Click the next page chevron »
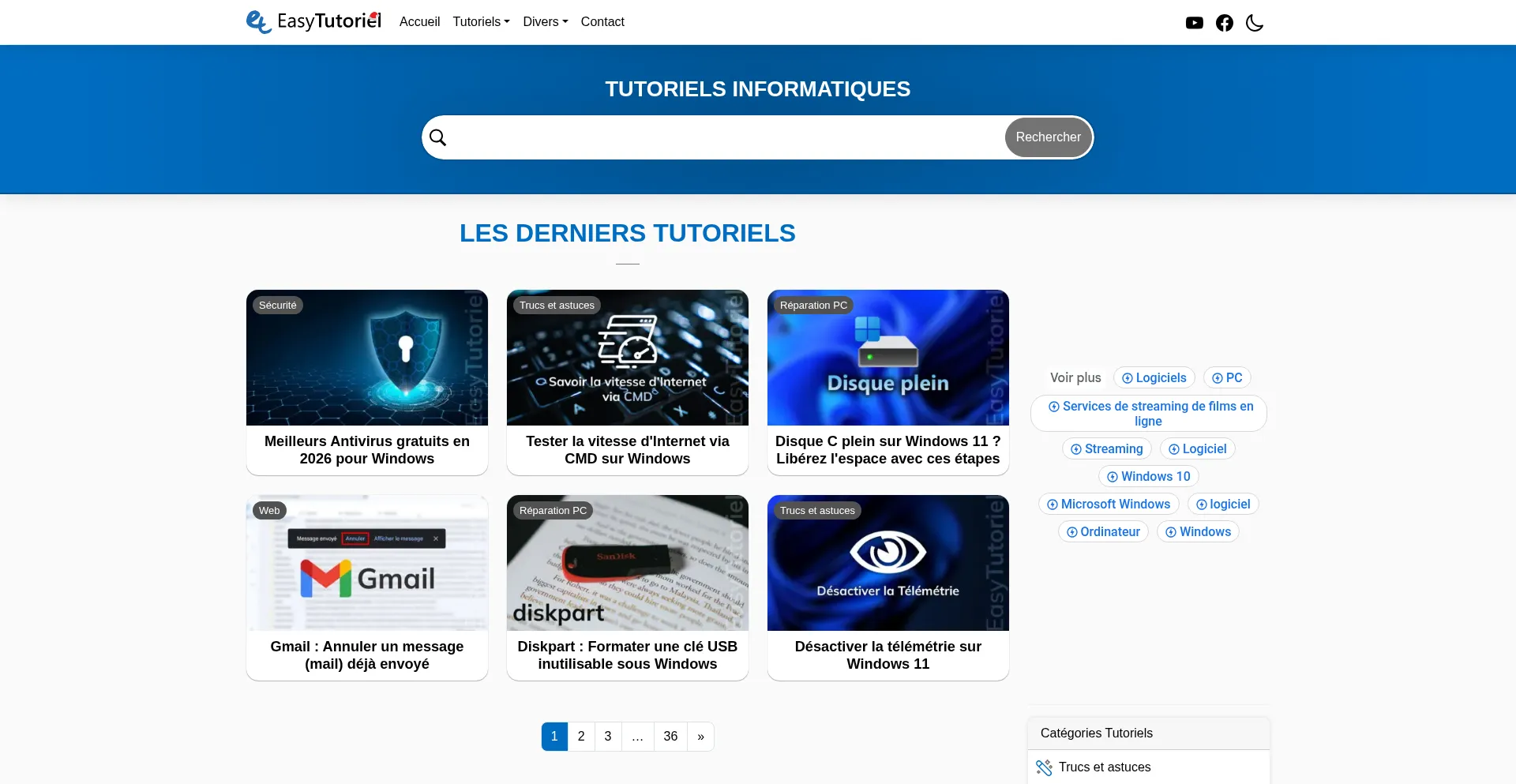This screenshot has width=1516, height=784. point(700,736)
